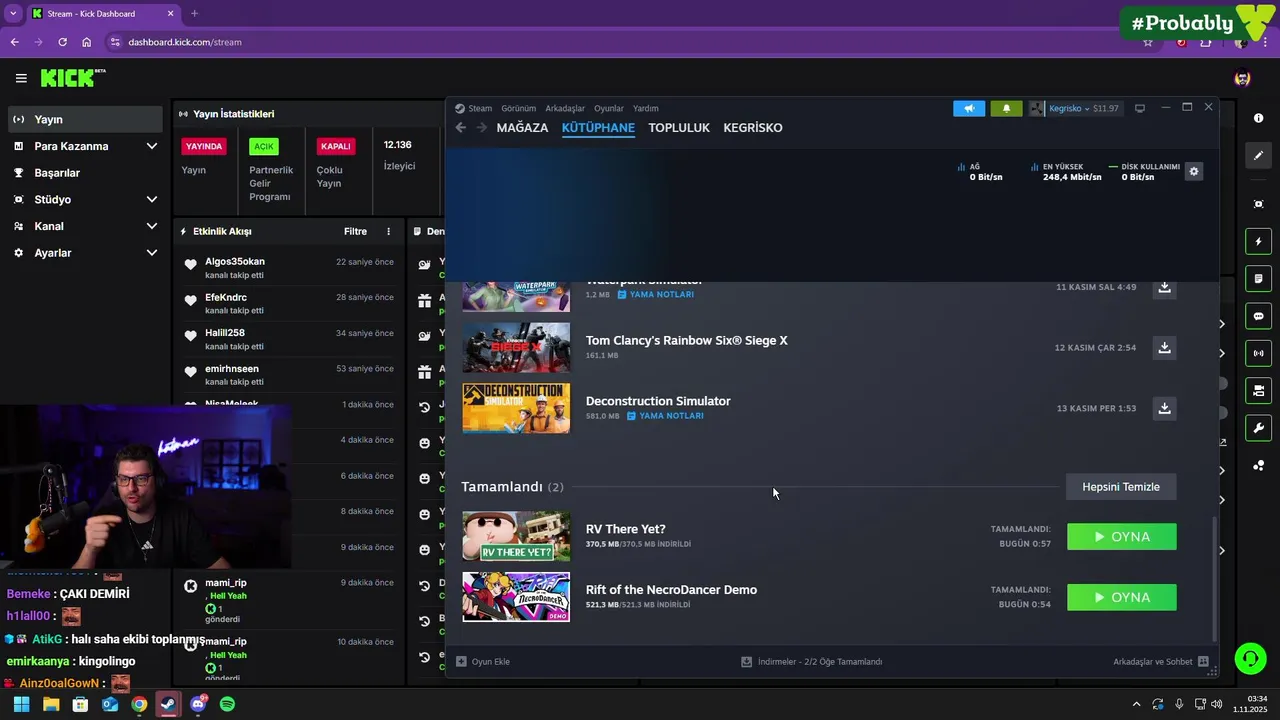
Task: Click pencil edit icon in Kick toolbar
Action: coord(1258,156)
